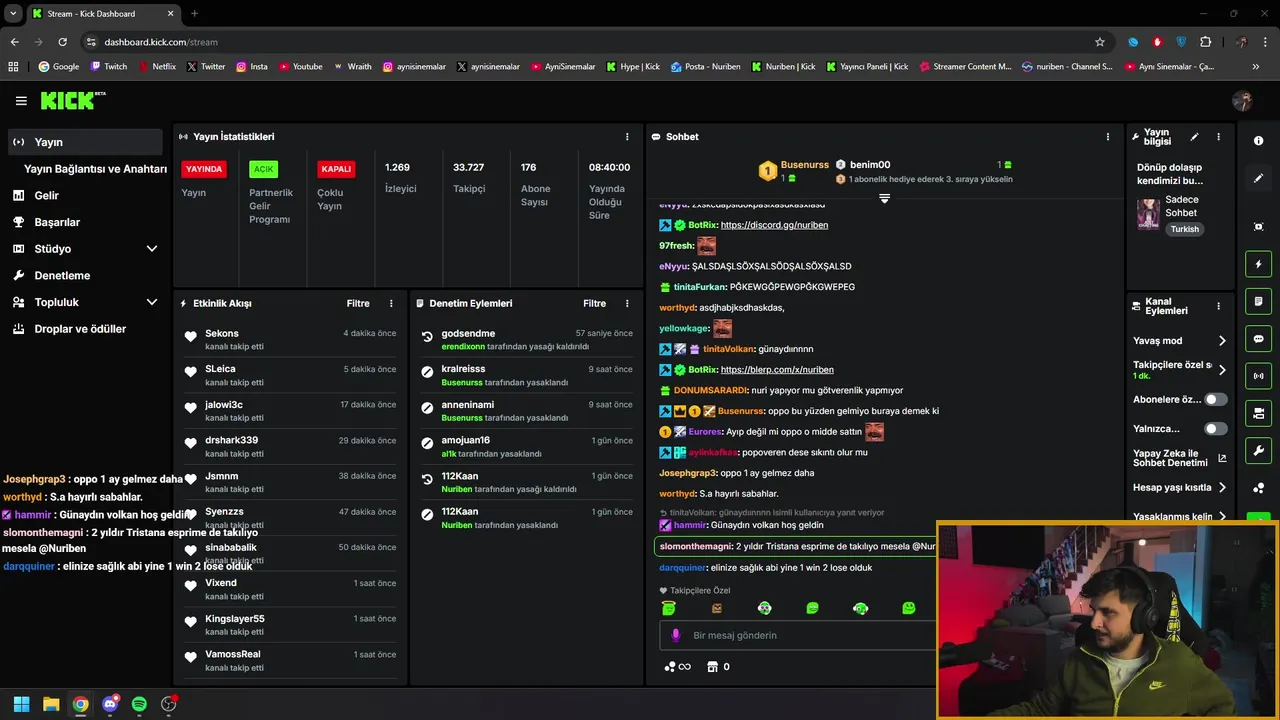Open Spotify from the taskbar

click(x=139, y=704)
